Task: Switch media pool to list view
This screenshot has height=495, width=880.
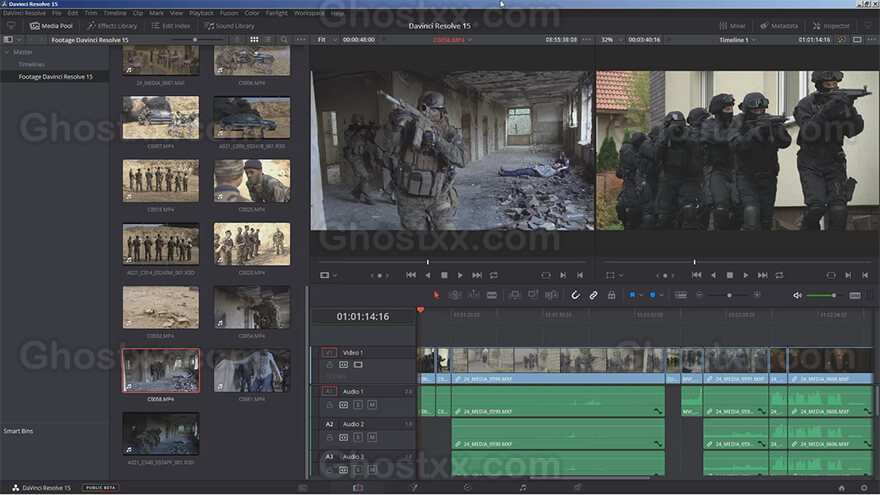Action: 268,40
